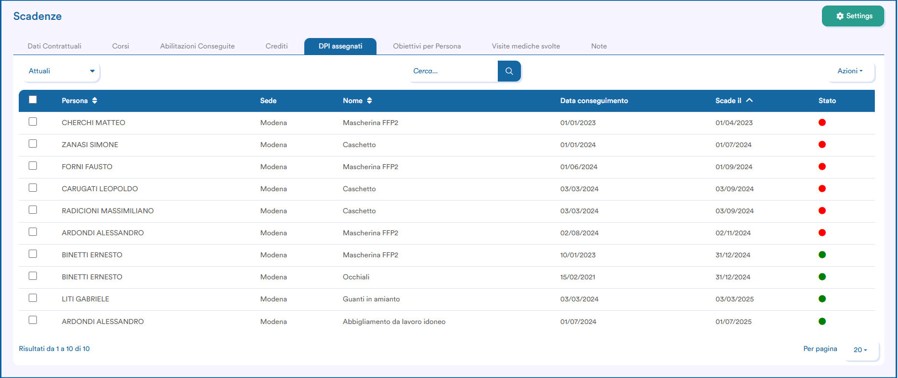Click red status dot for CHERCHI MATTEO

(x=822, y=123)
